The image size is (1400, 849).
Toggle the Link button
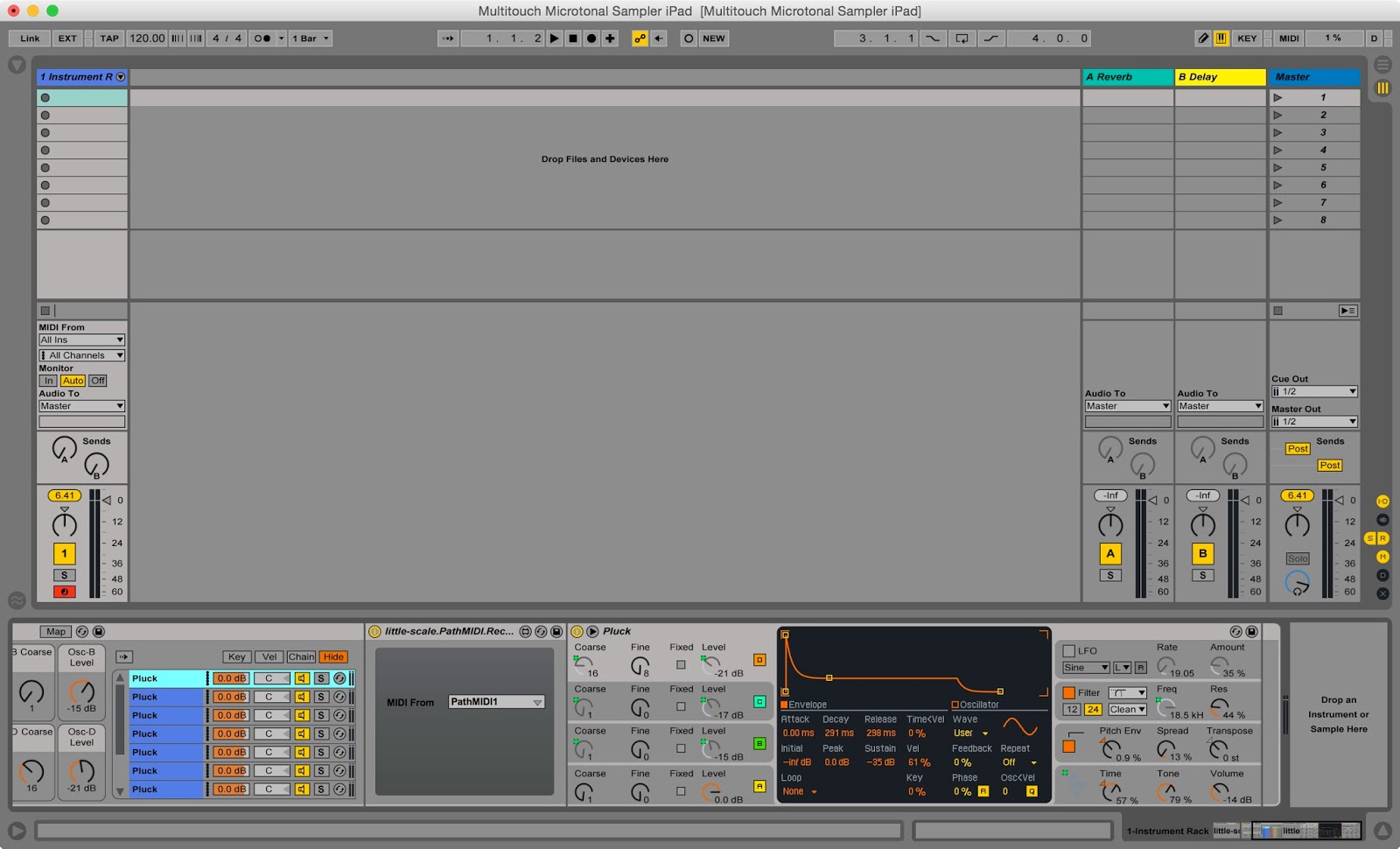tap(30, 39)
